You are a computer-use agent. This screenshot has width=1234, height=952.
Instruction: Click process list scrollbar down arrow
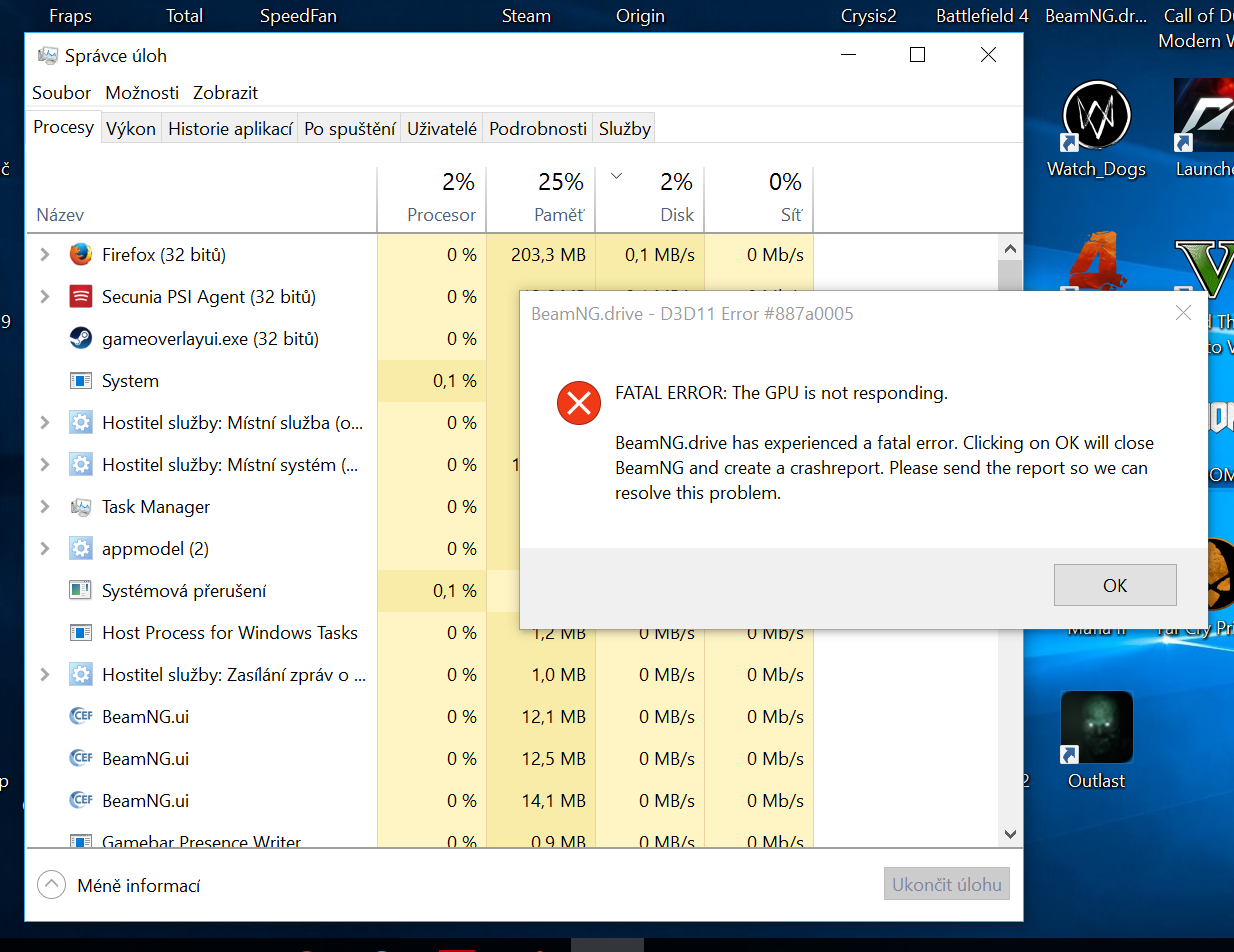[1010, 833]
